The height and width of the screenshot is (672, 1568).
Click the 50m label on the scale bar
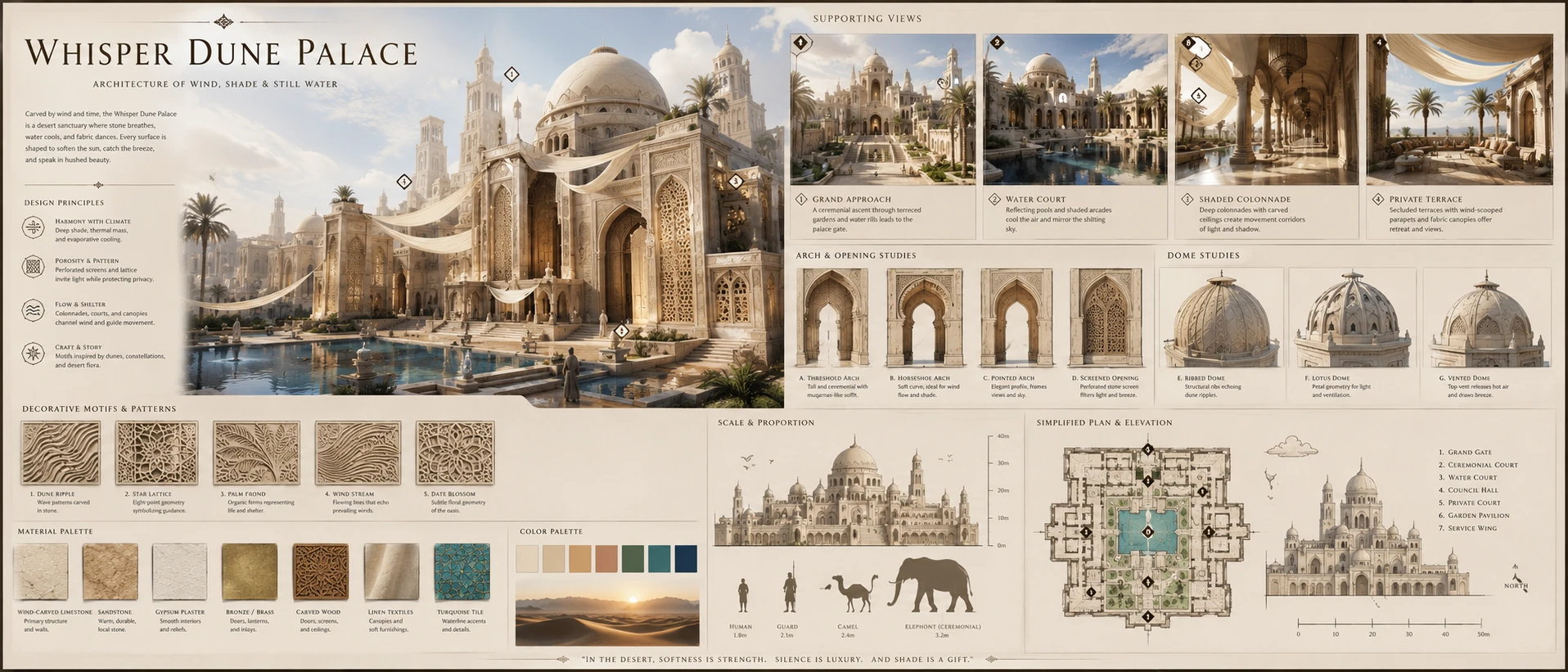pos(1483,634)
